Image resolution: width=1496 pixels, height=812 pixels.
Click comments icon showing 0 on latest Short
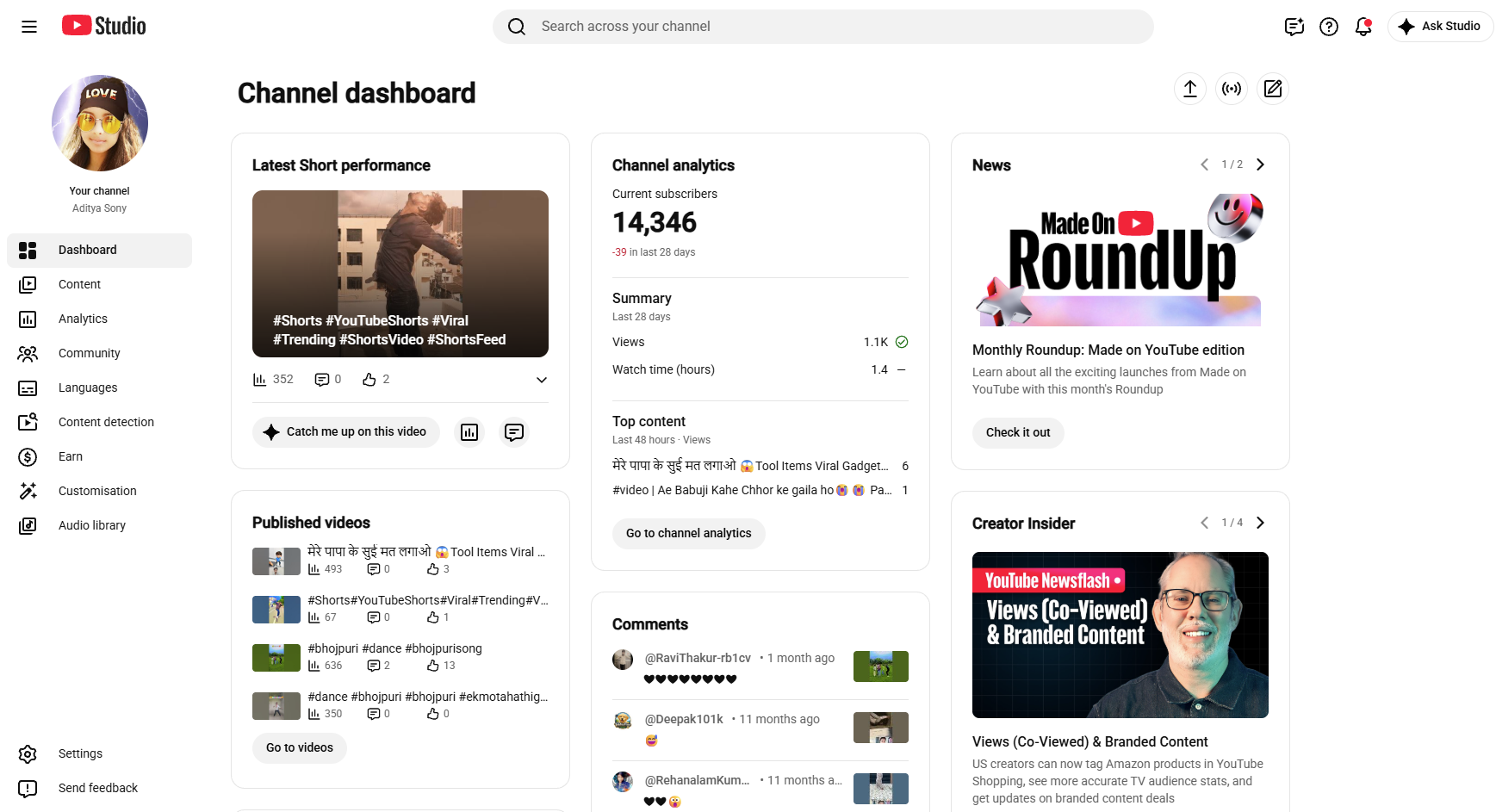tap(322, 380)
